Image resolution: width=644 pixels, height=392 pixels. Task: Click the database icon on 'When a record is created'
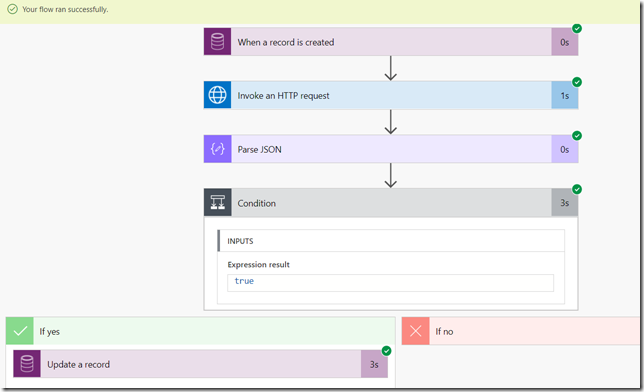(217, 42)
